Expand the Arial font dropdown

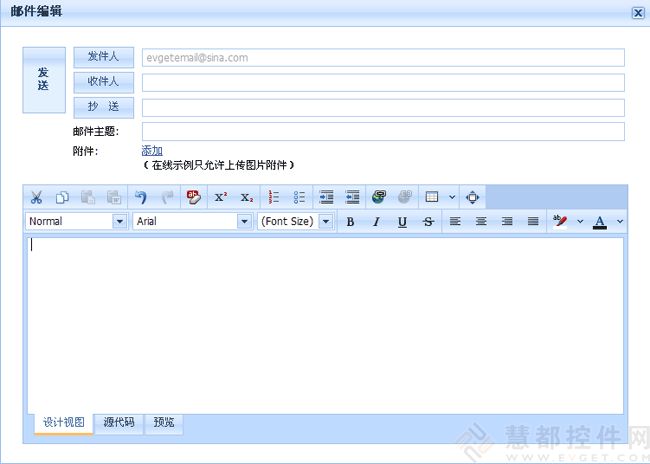[x=244, y=222]
